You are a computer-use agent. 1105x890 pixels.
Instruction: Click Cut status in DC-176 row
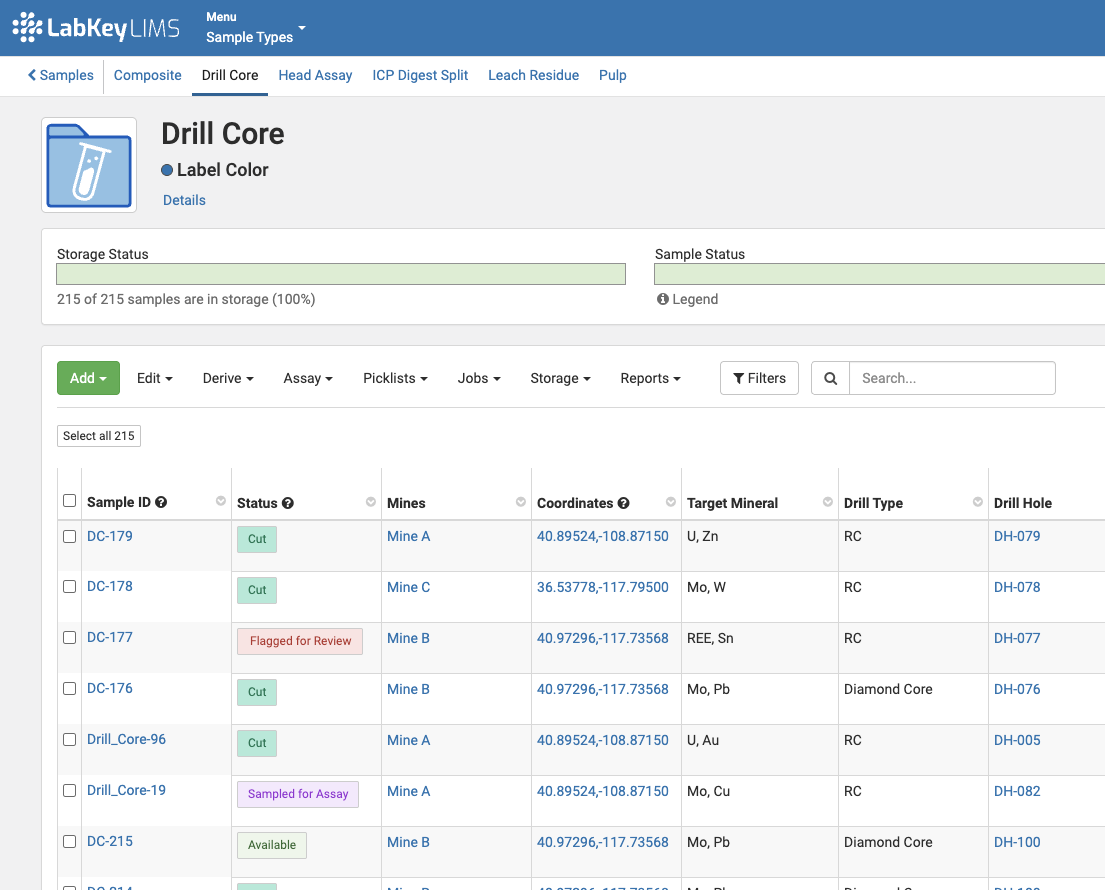(x=257, y=692)
